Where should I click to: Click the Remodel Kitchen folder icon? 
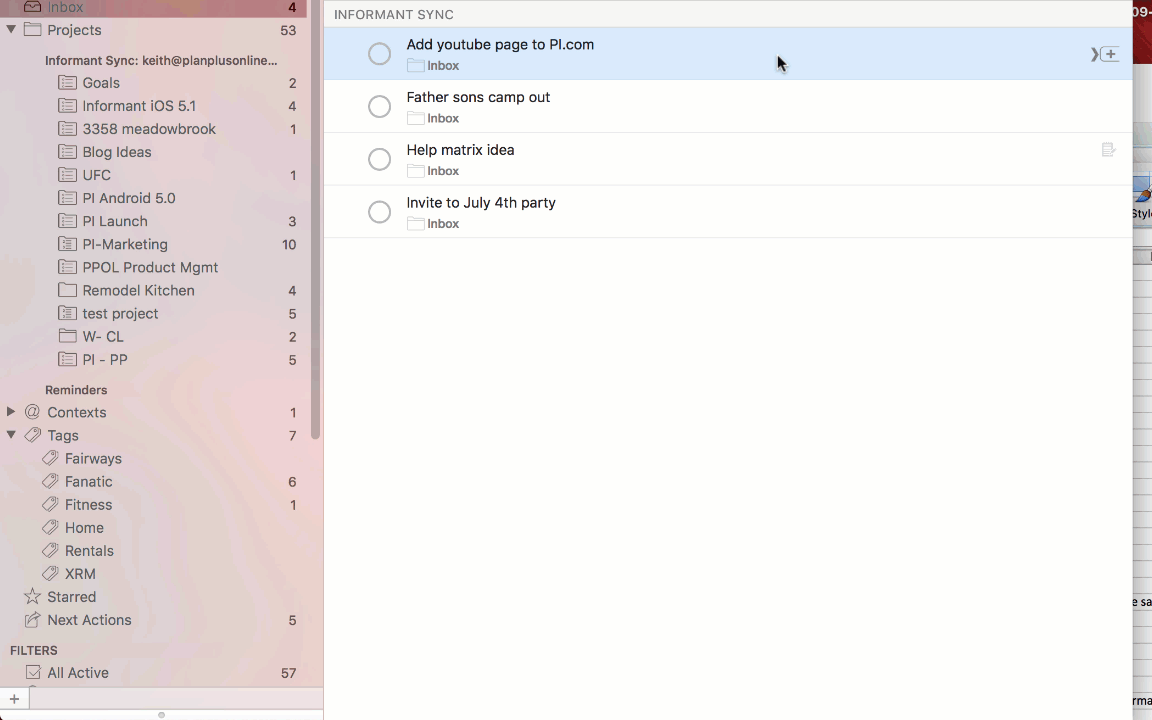point(67,290)
